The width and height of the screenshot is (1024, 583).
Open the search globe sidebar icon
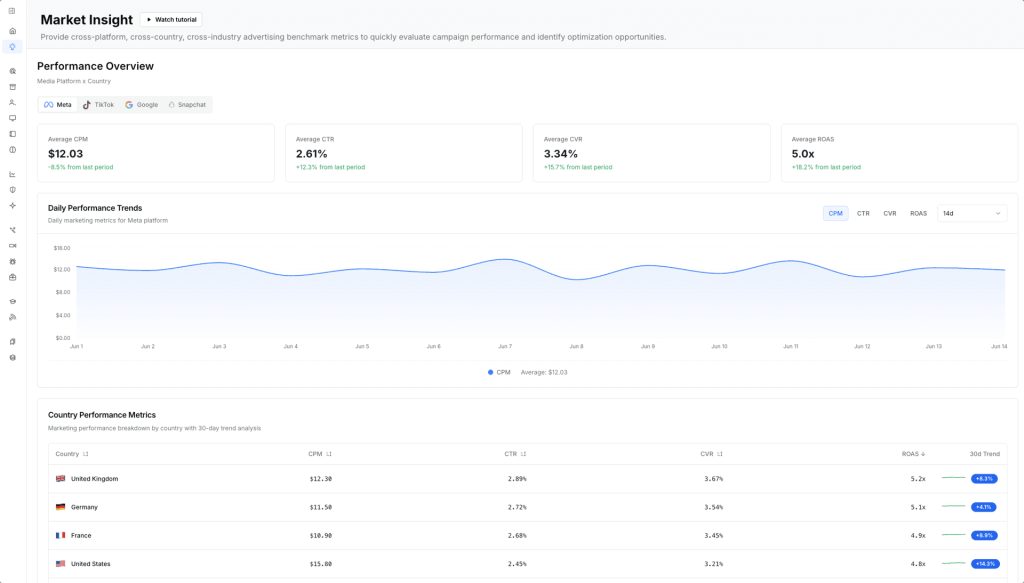pyautogui.click(x=12, y=71)
